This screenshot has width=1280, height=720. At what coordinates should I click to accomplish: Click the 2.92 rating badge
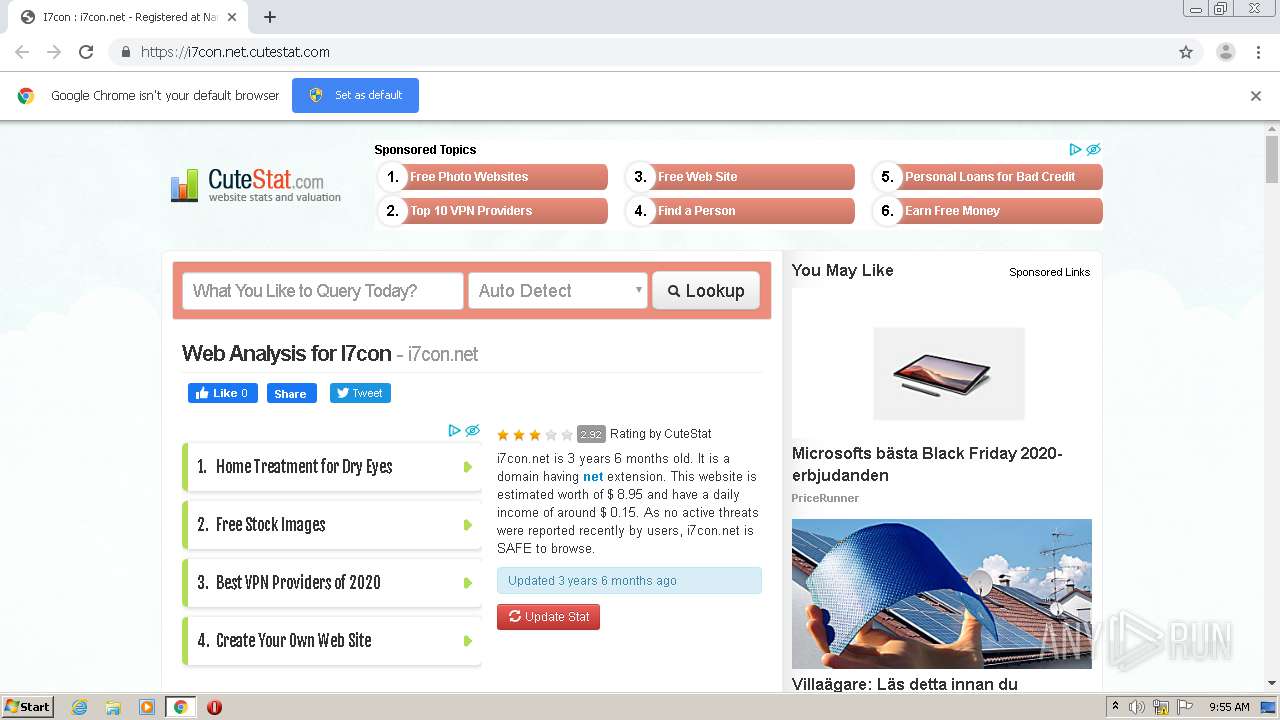pos(591,434)
